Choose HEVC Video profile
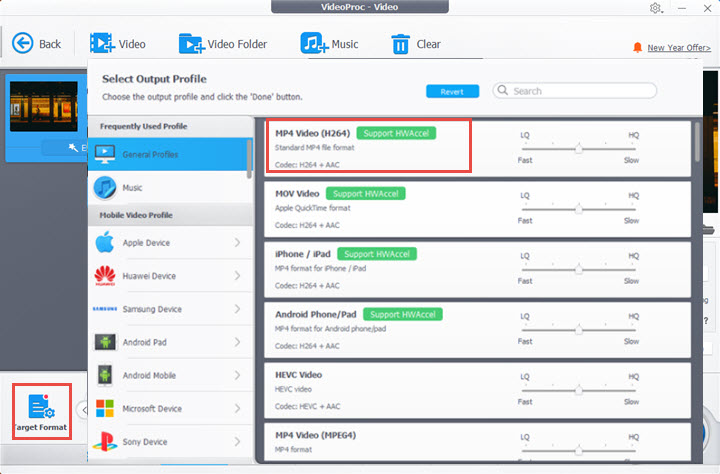 pyautogui.click(x=478, y=390)
